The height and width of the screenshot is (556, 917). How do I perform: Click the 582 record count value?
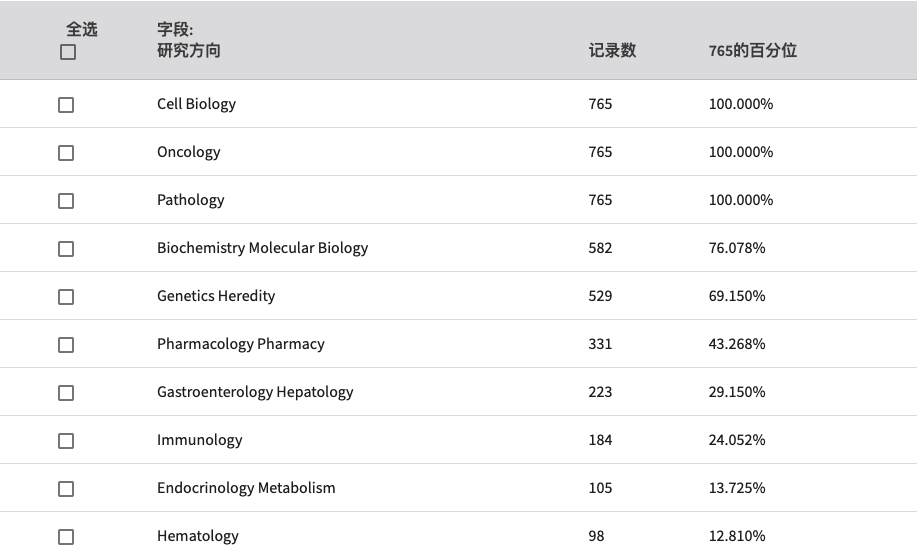pyautogui.click(x=600, y=248)
